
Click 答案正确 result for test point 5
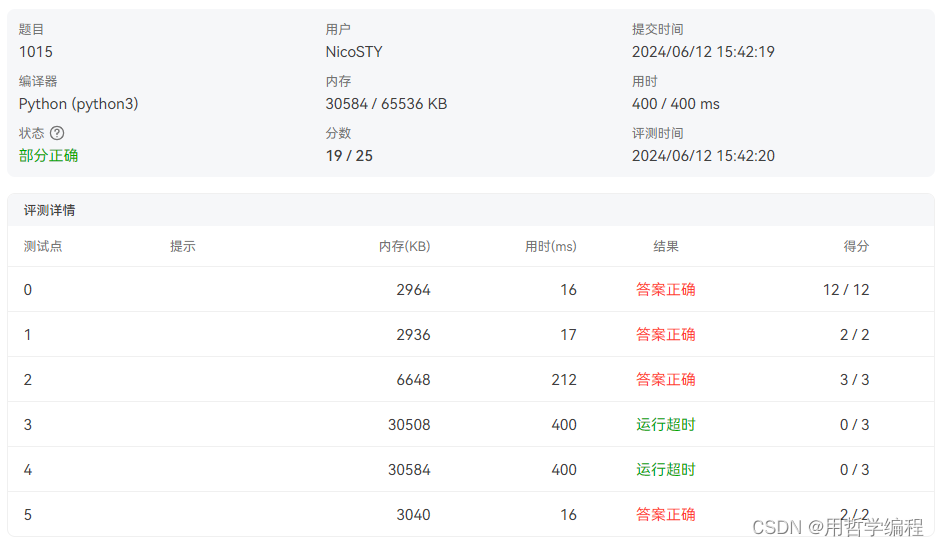point(666,514)
